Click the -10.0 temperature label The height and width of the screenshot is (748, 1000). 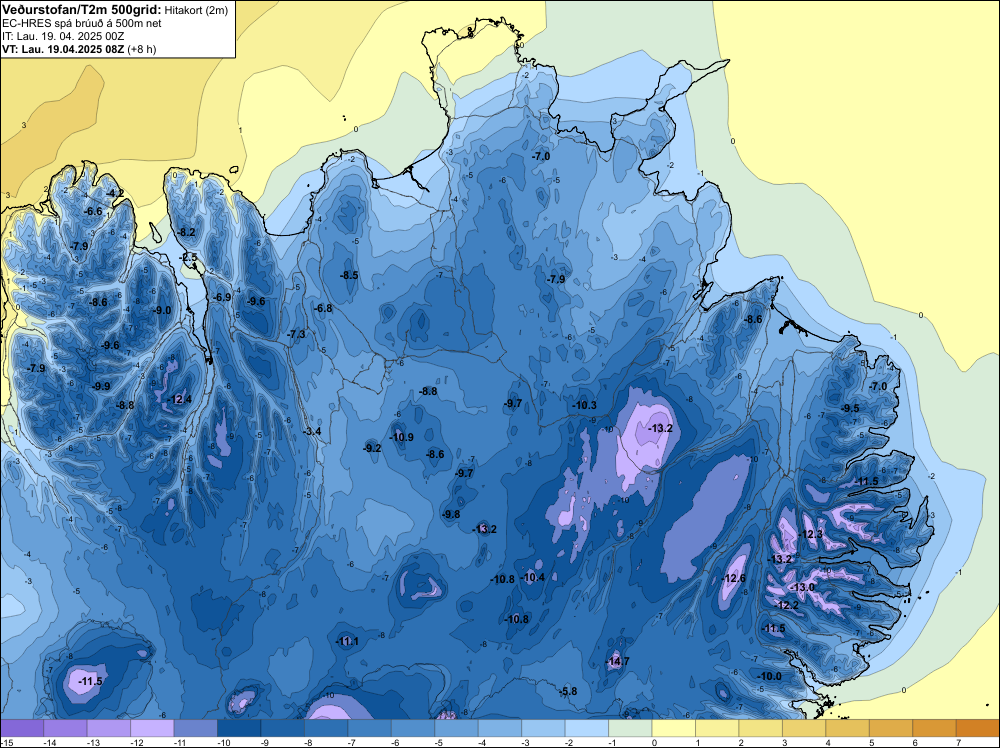pos(769,676)
